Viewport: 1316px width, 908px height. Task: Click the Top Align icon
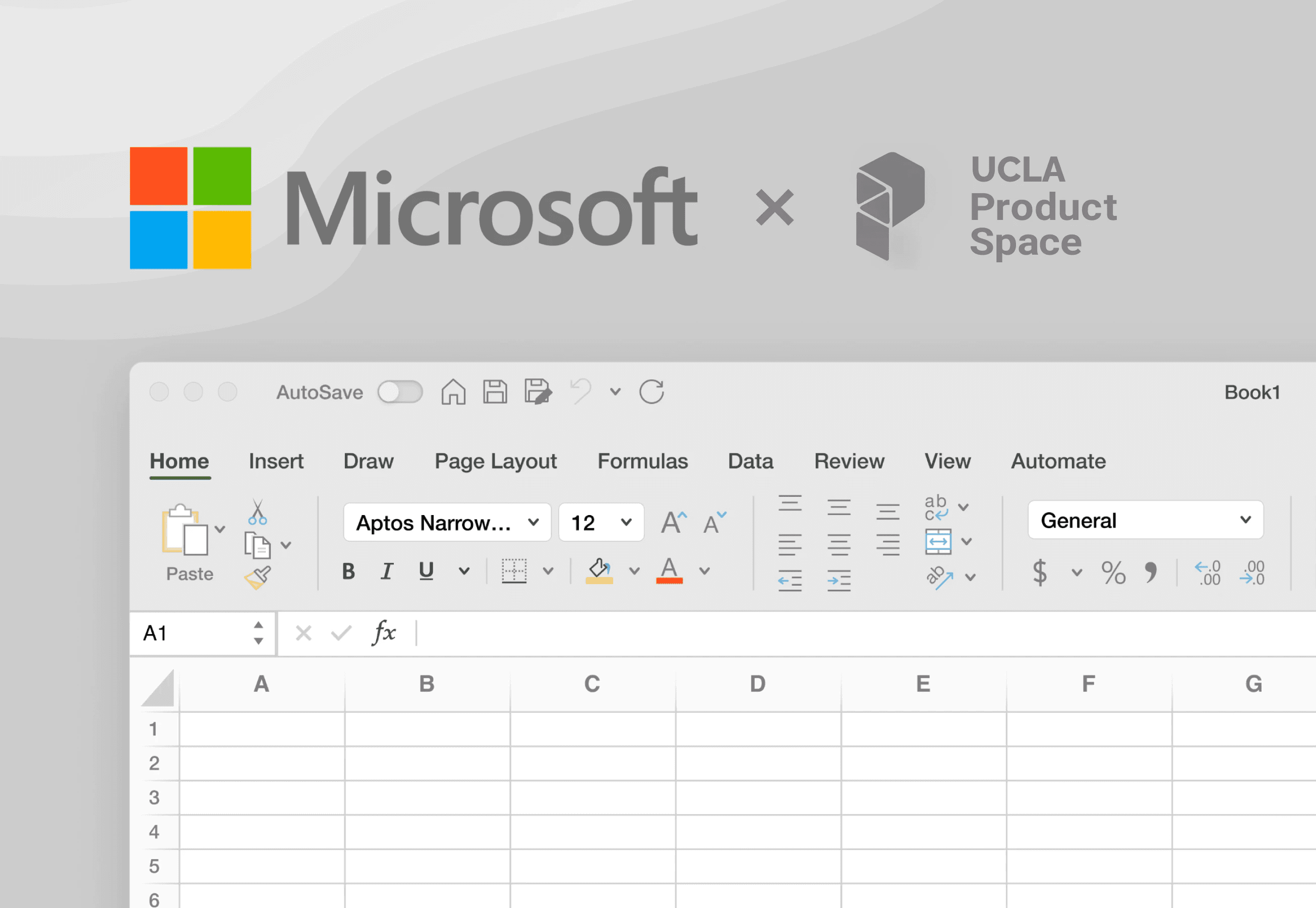point(790,503)
